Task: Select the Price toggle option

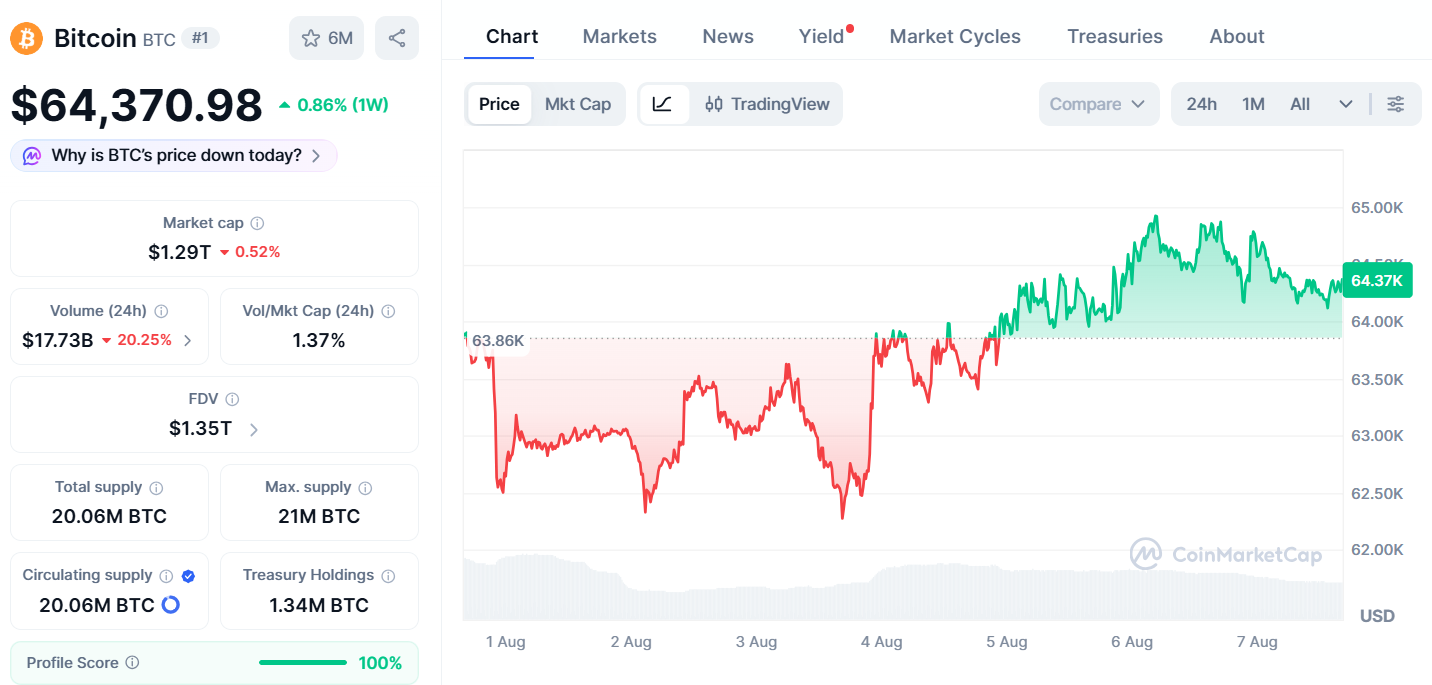Action: [x=499, y=104]
